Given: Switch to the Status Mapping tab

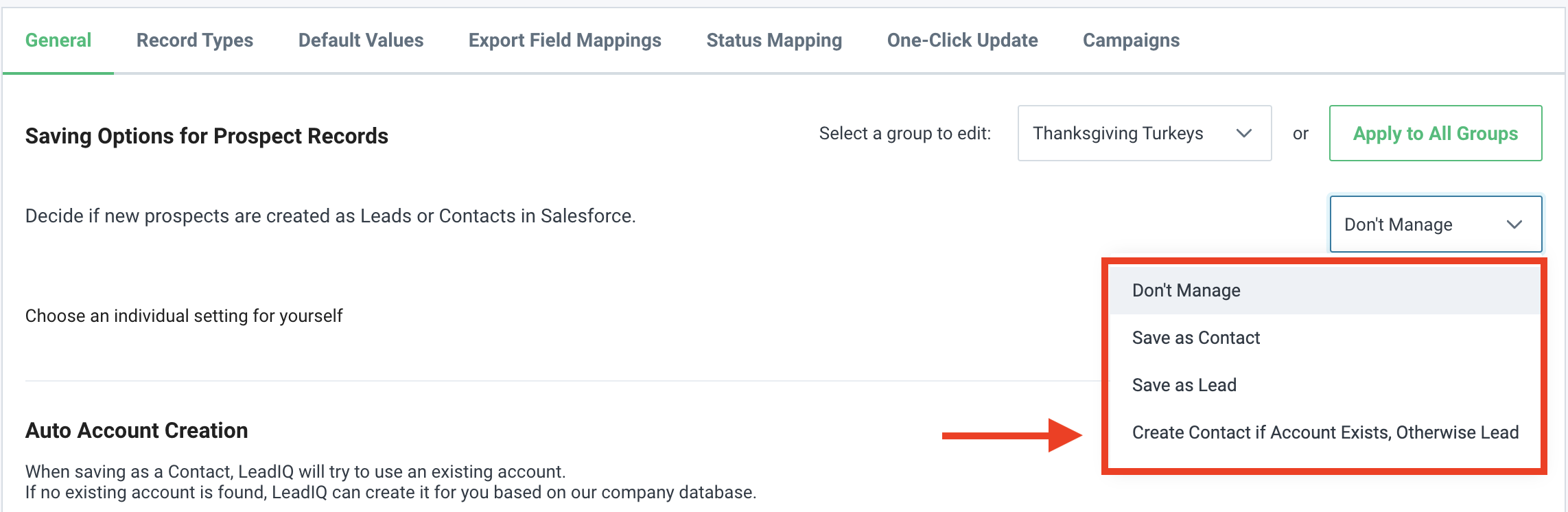Looking at the screenshot, I should 774,40.
